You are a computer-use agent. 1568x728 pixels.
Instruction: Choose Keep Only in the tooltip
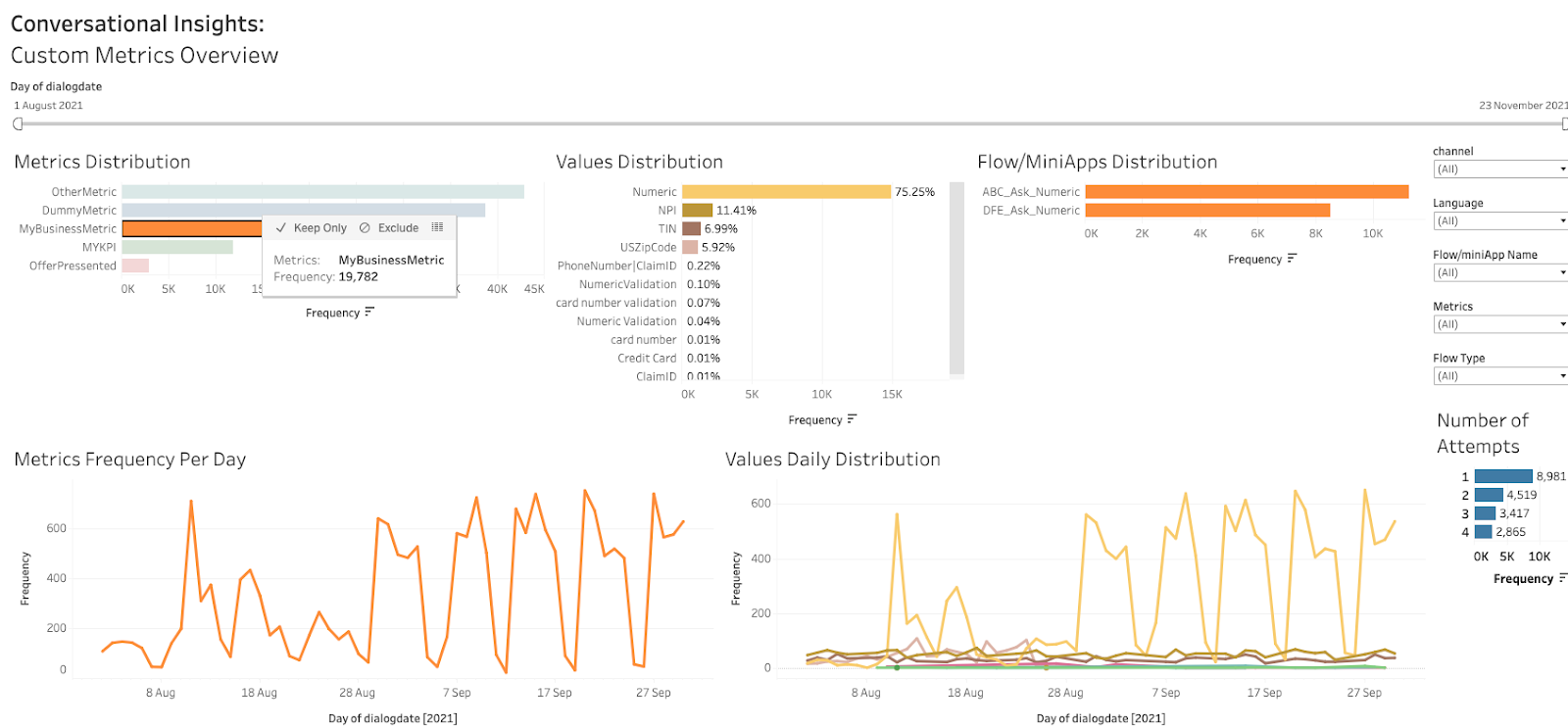(311, 227)
